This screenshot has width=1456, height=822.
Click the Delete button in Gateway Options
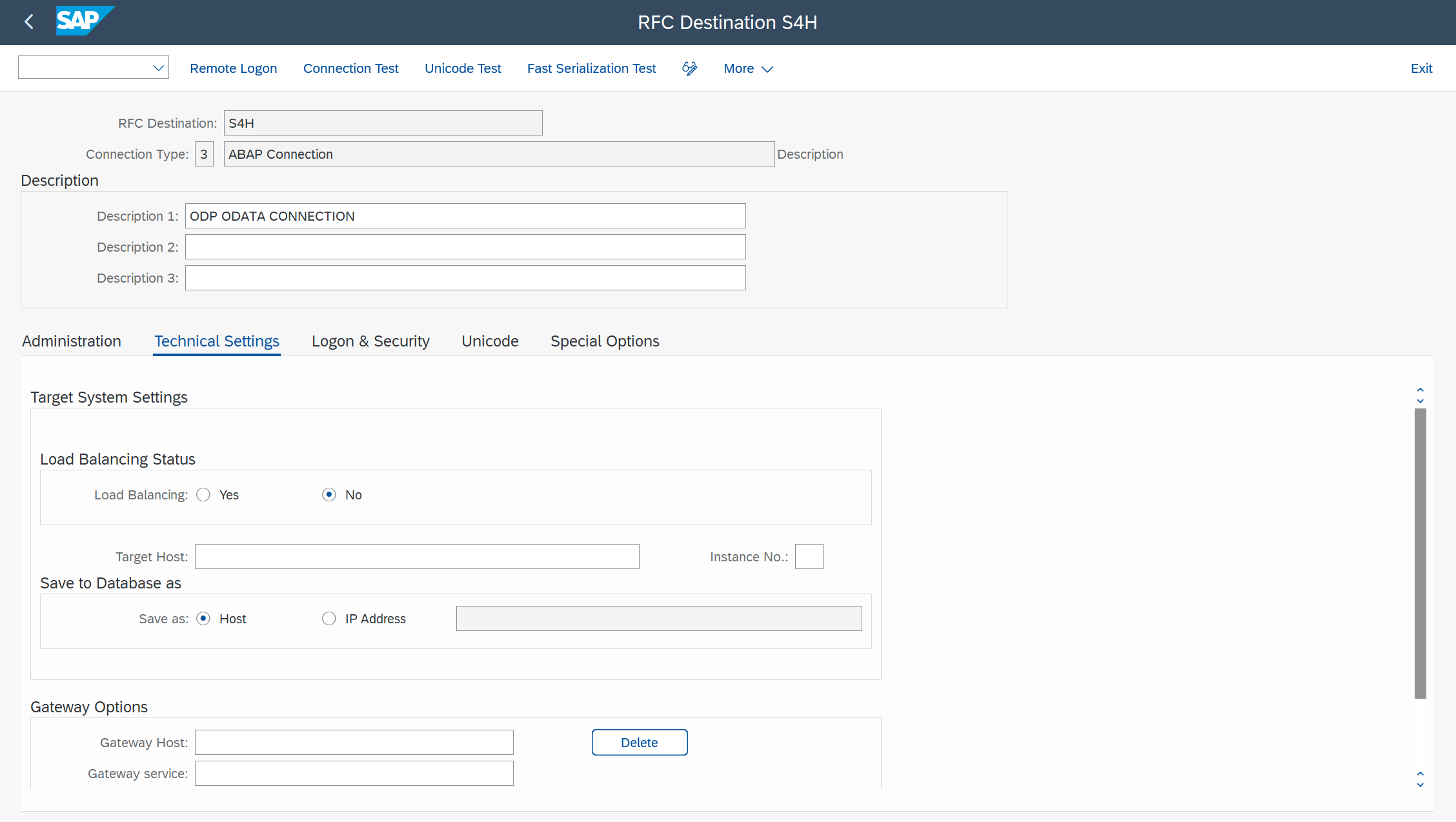pyautogui.click(x=639, y=742)
